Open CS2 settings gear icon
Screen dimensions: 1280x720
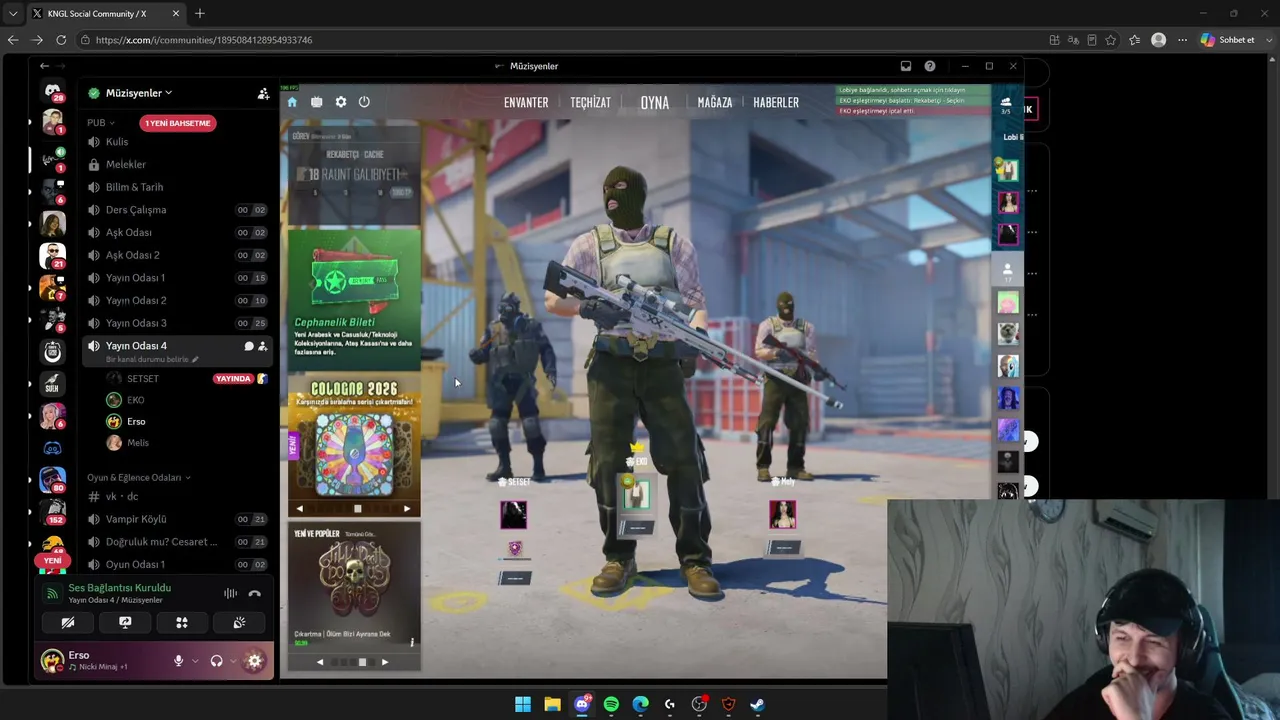click(341, 102)
